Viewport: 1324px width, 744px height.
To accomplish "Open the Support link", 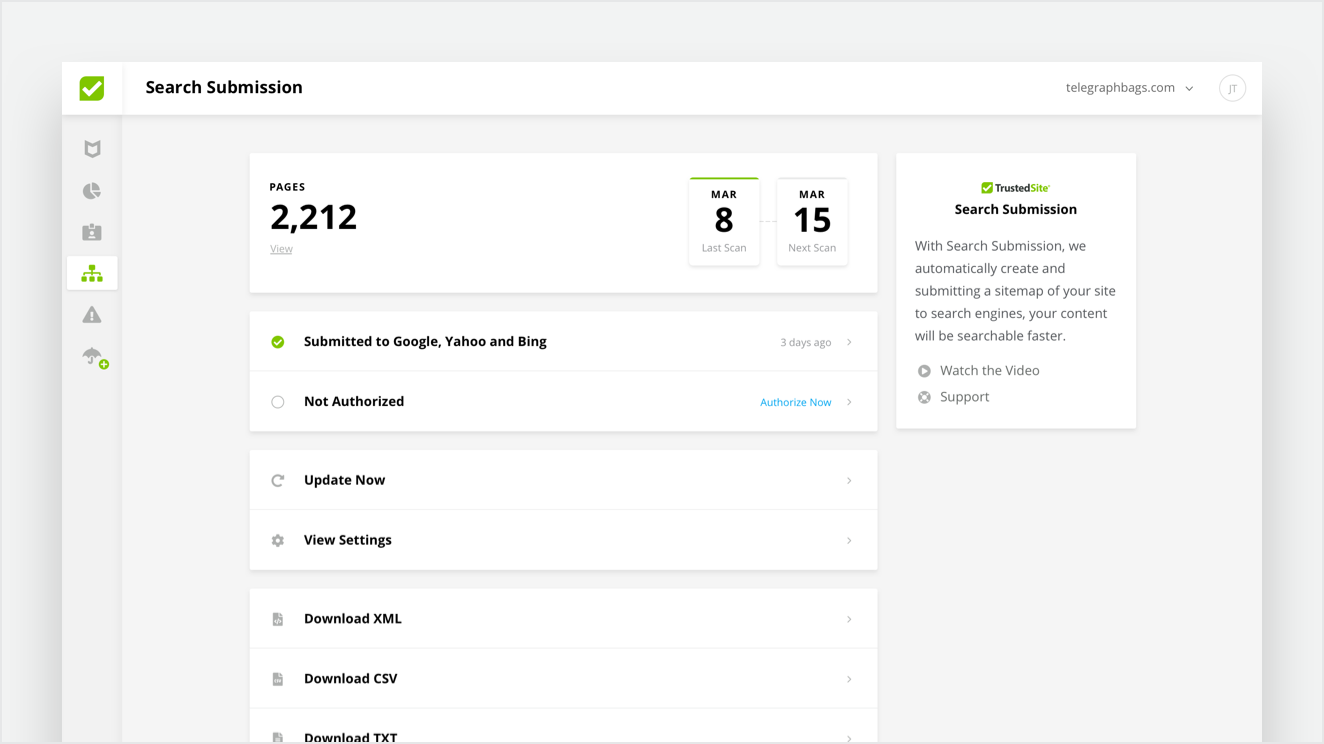I will tap(964, 397).
